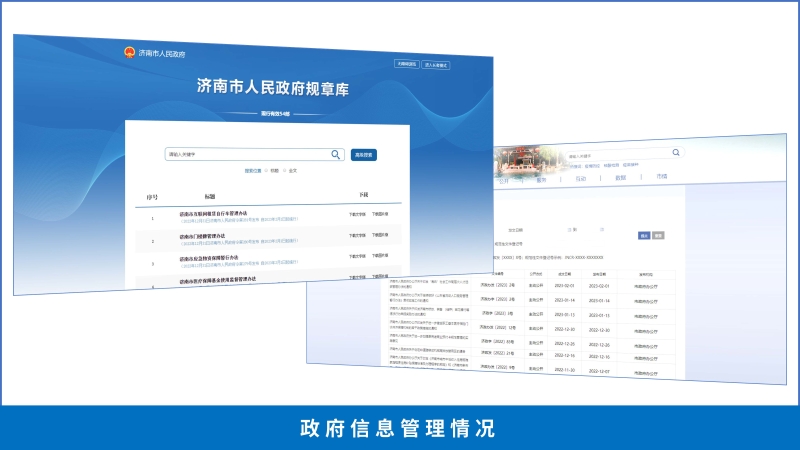
Task: Click the gray reset button beside date filter
Action: (x=657, y=235)
